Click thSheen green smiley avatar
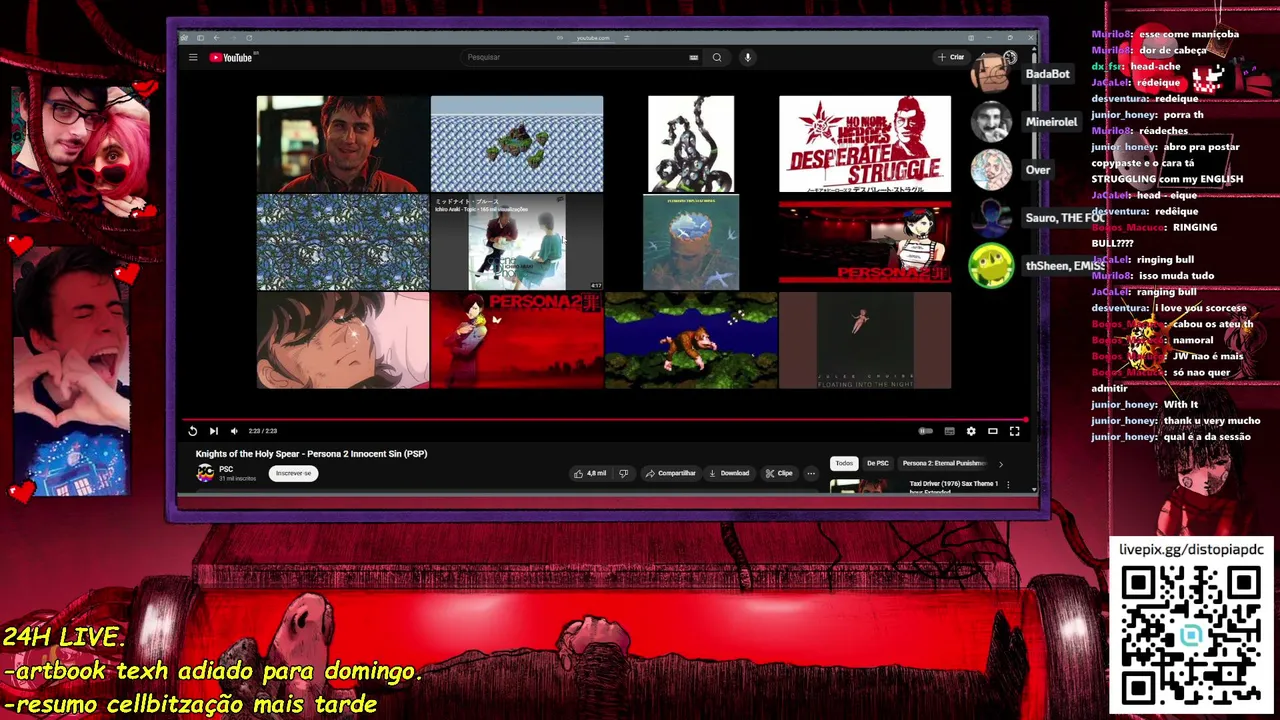The height and width of the screenshot is (720, 1280). tap(991, 266)
